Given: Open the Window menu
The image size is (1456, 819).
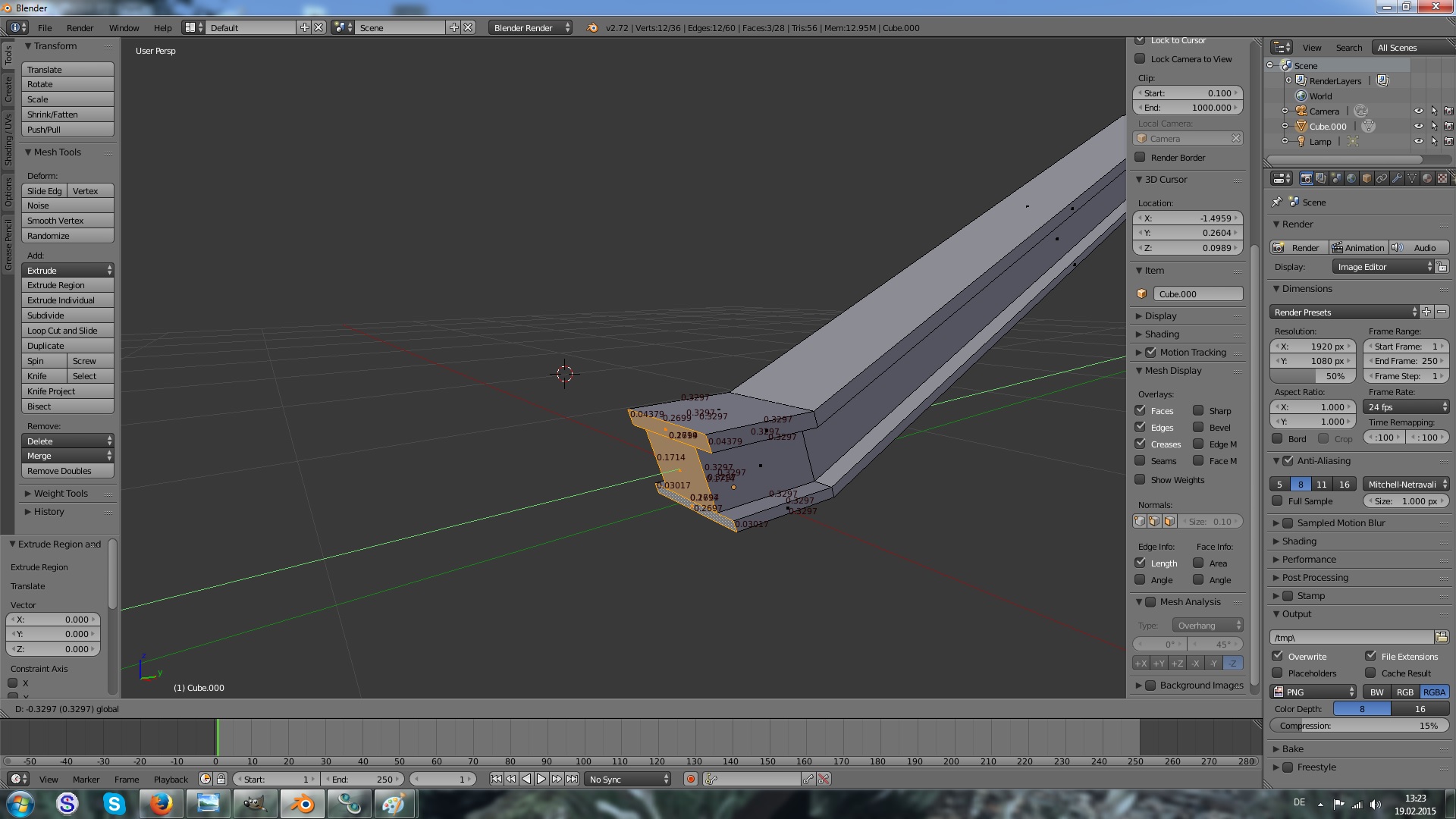Looking at the screenshot, I should [124, 27].
